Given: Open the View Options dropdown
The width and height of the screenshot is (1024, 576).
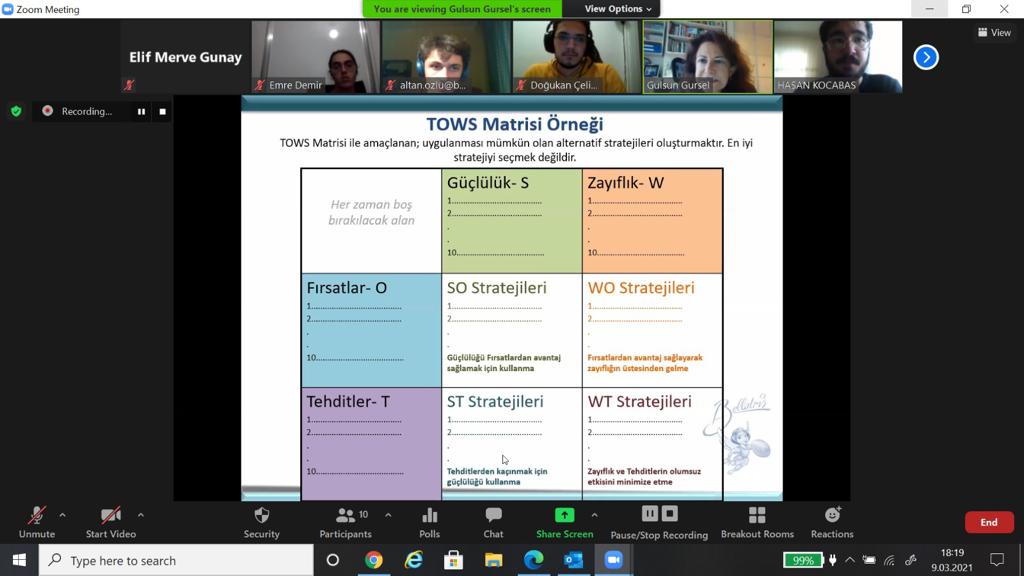Looking at the screenshot, I should pyautogui.click(x=617, y=9).
